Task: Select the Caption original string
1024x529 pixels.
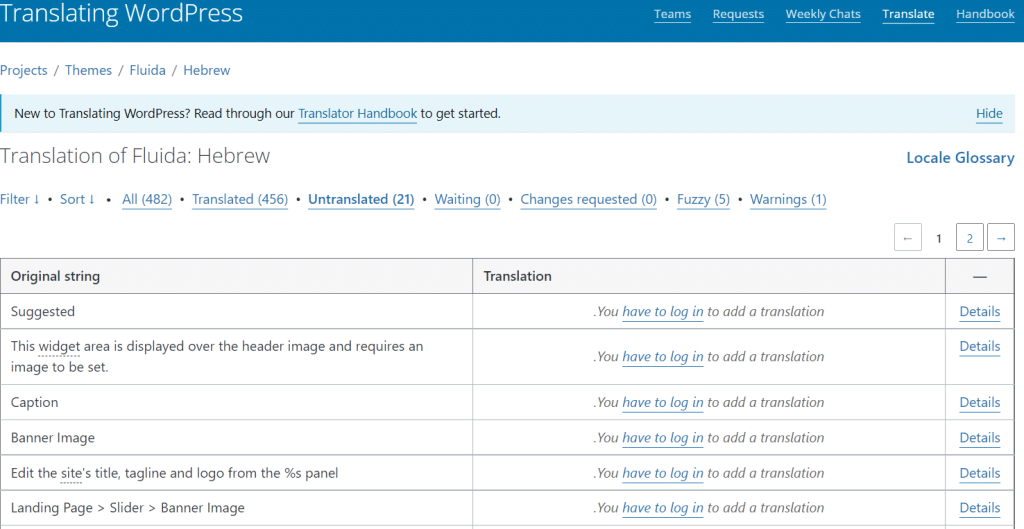Action: click(35, 402)
